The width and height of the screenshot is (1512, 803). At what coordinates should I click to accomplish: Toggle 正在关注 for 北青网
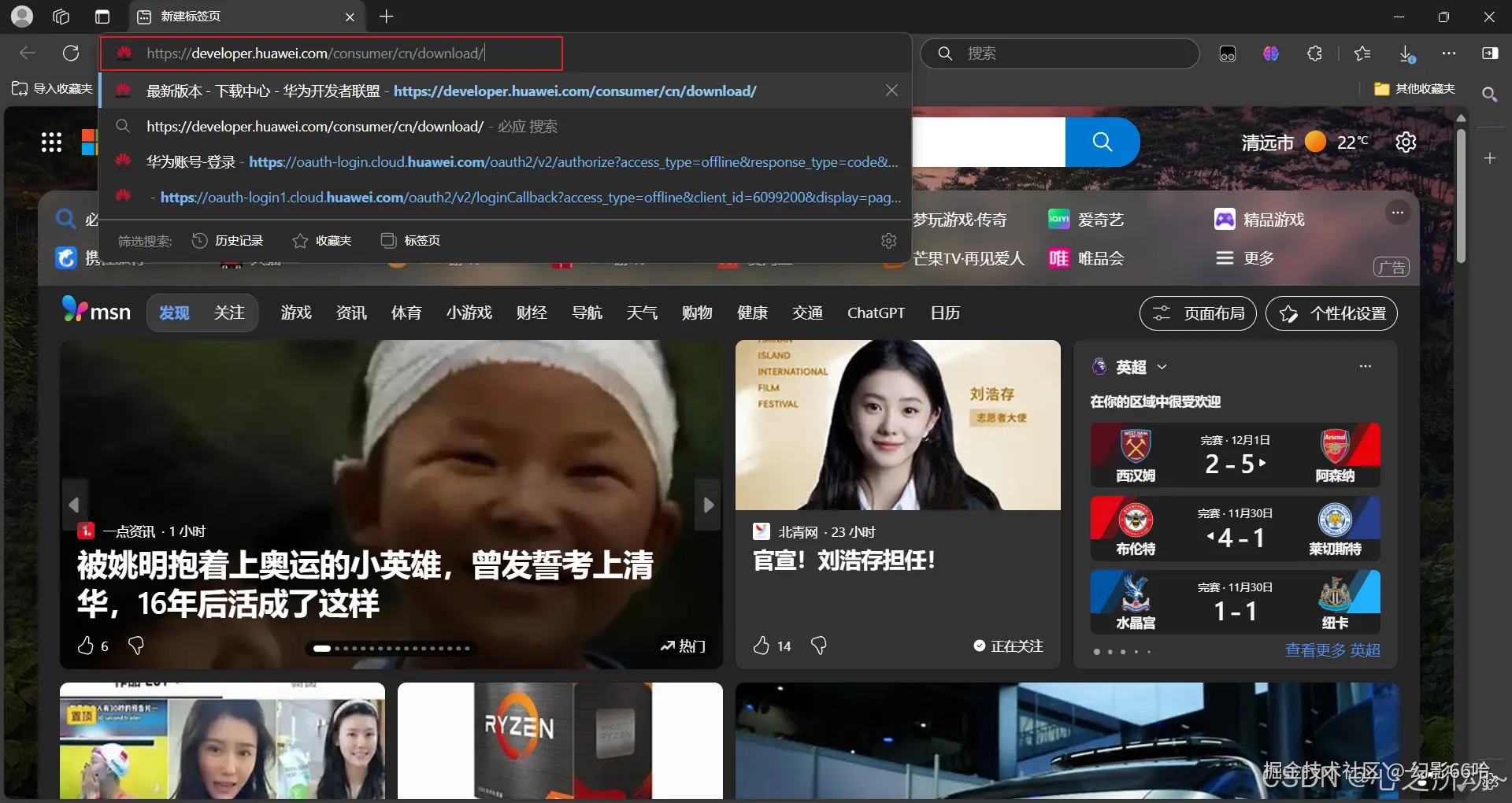tap(1008, 646)
